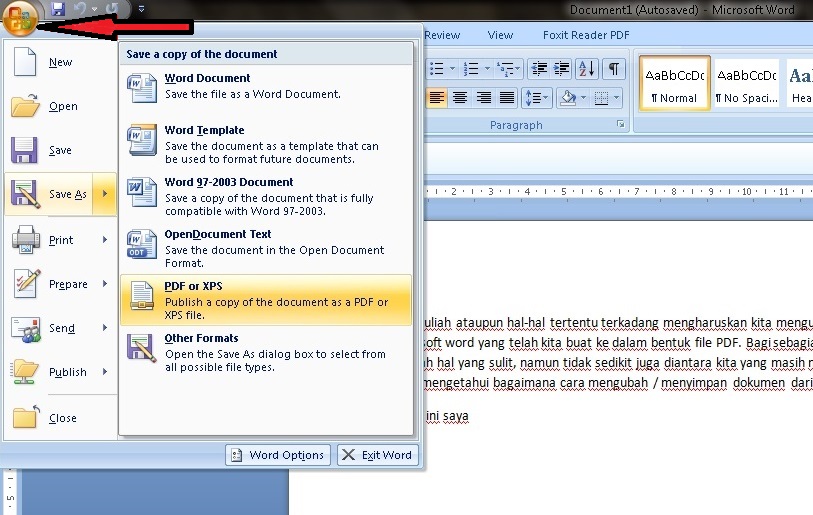Choose Save from the Office menu
The image size is (813, 515).
pos(60,150)
